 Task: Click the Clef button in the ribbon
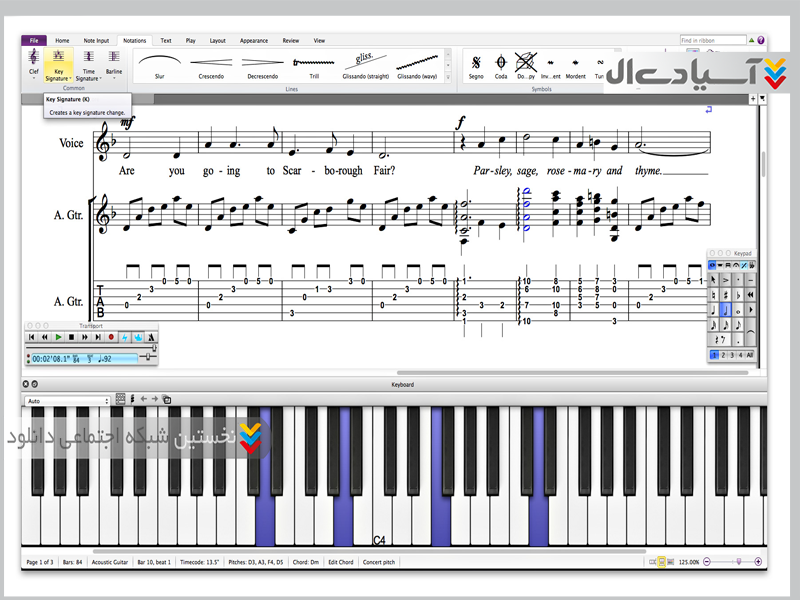pyautogui.click(x=34, y=64)
